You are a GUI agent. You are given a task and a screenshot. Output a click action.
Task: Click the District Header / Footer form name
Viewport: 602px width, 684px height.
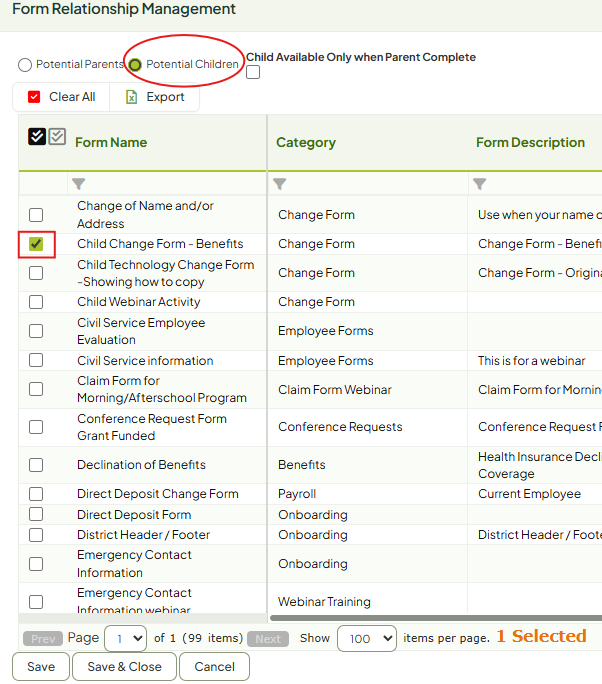tap(144, 535)
